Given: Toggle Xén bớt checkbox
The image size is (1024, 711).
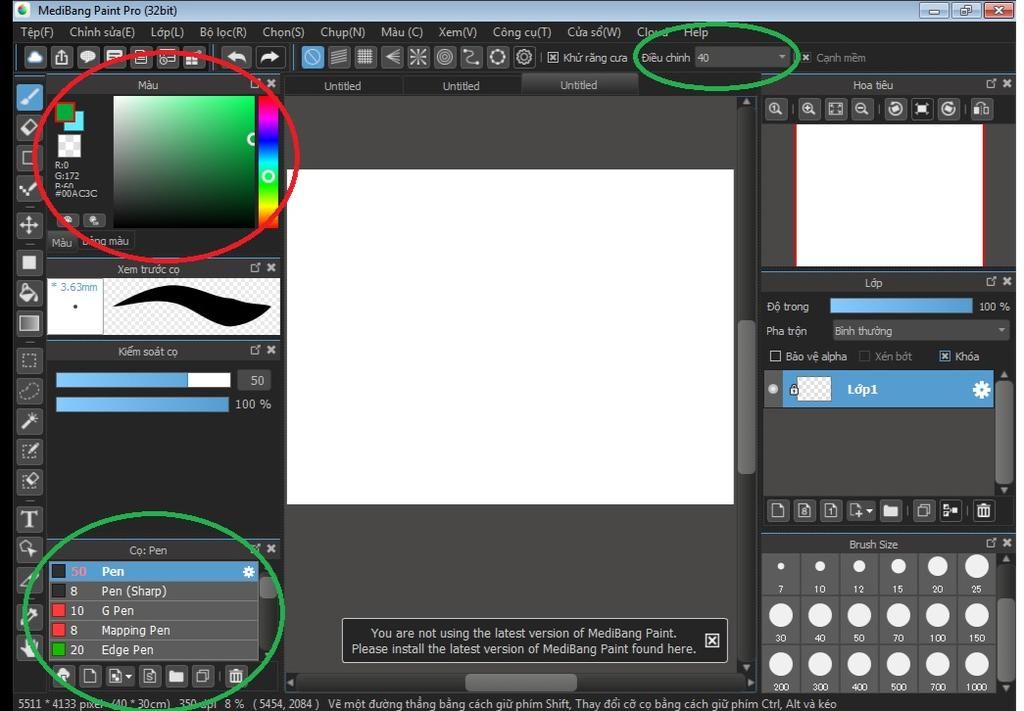Looking at the screenshot, I should click(x=865, y=356).
